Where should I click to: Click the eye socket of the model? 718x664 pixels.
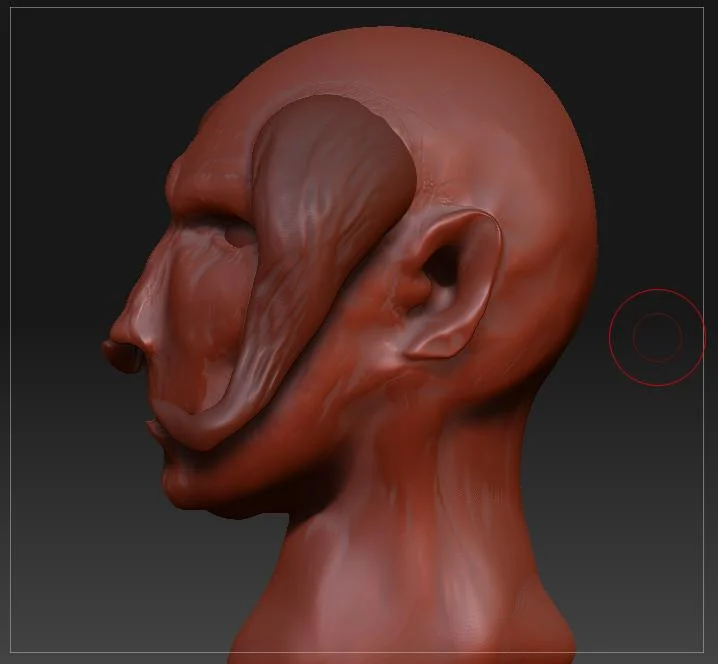(237, 234)
